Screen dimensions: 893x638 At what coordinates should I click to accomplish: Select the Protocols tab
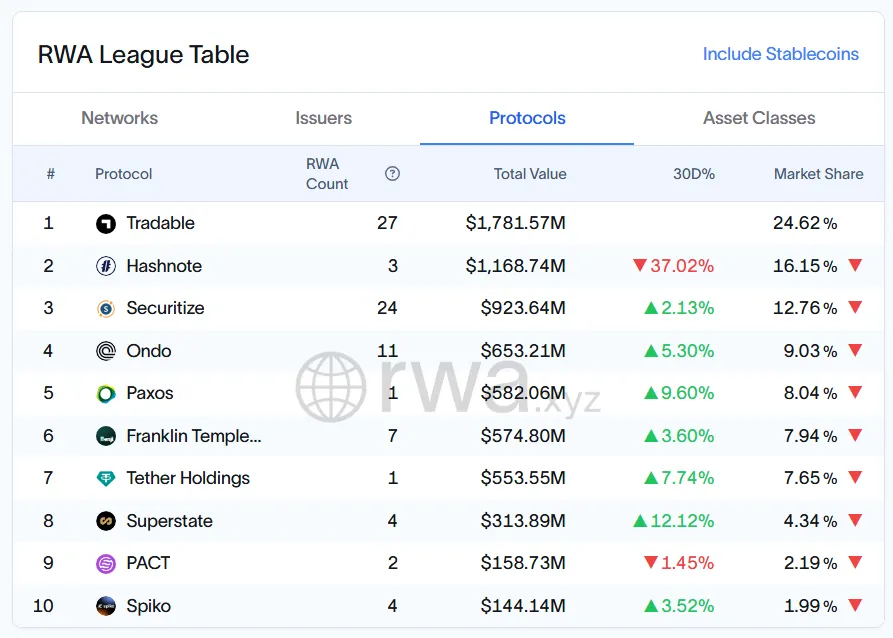coord(527,118)
